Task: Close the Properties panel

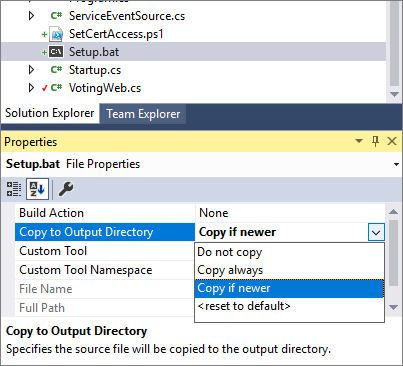Action: 392,141
